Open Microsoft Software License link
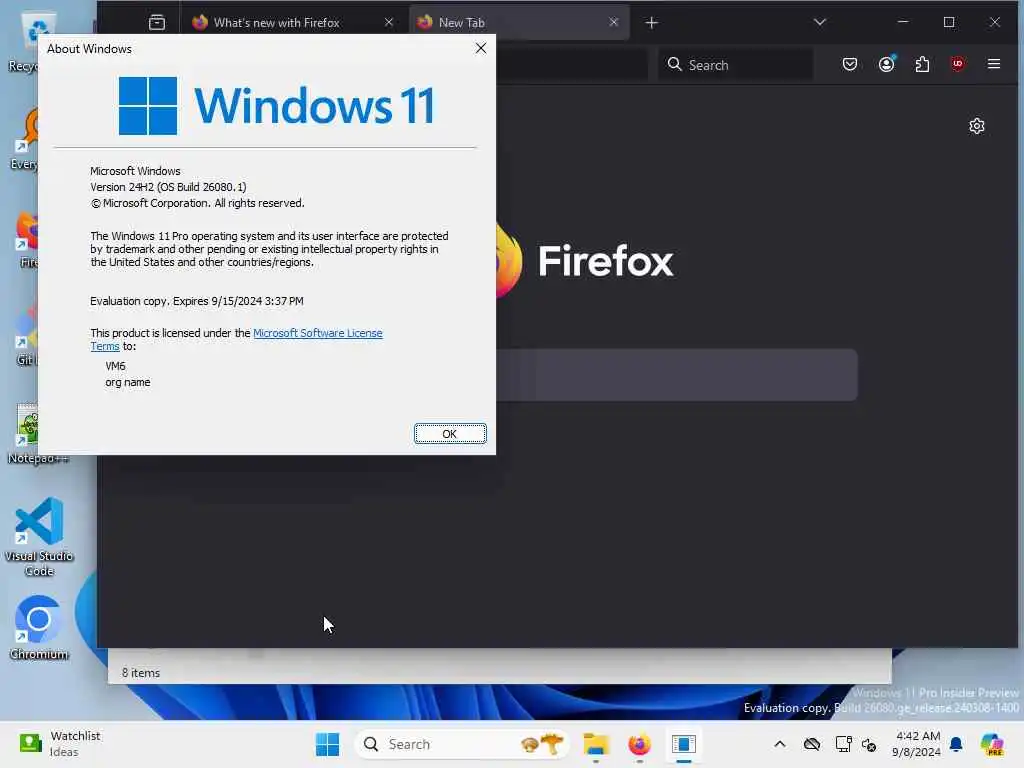Image resolution: width=1024 pixels, height=768 pixels. click(x=317, y=333)
